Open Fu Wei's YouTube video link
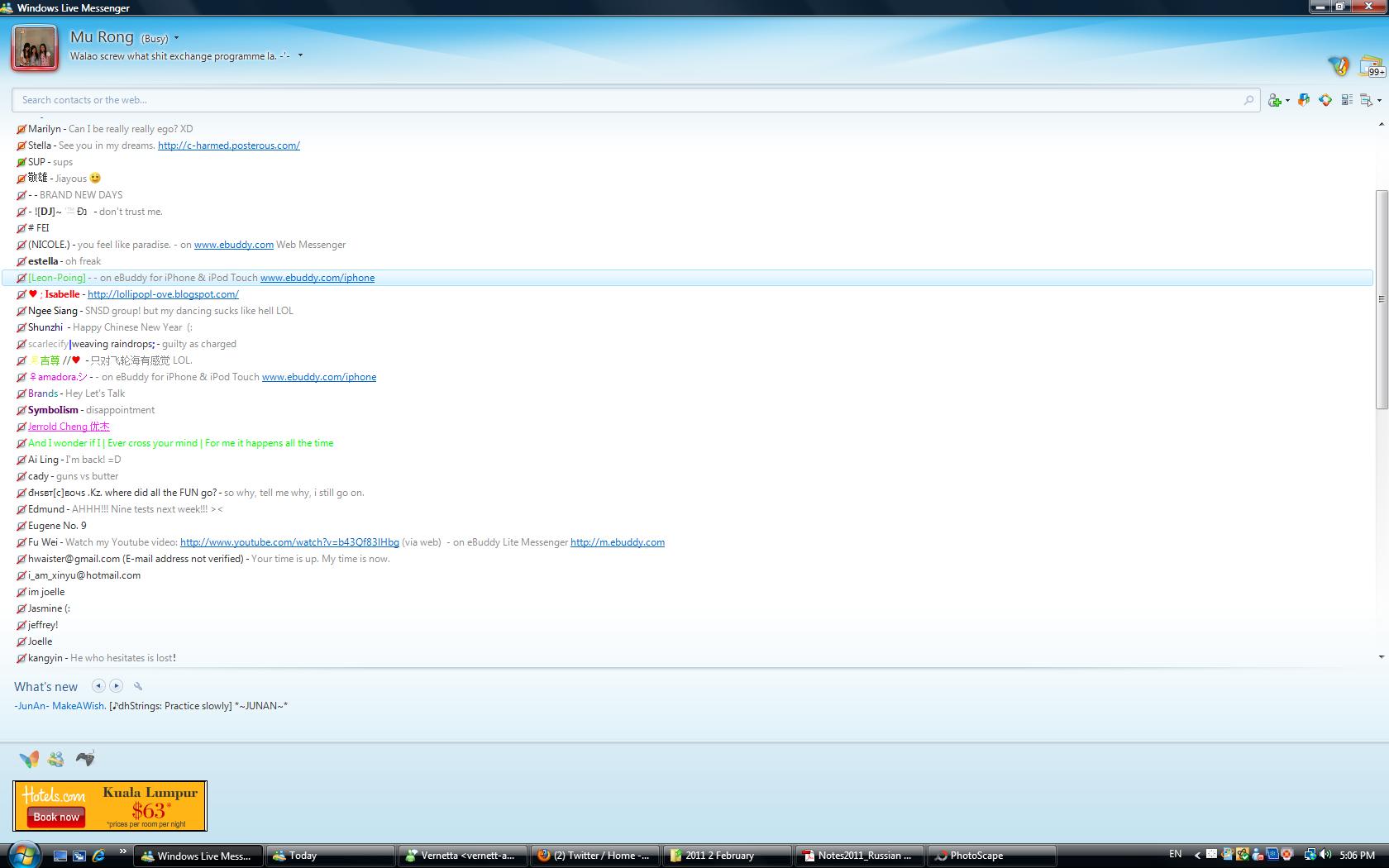 (x=289, y=542)
